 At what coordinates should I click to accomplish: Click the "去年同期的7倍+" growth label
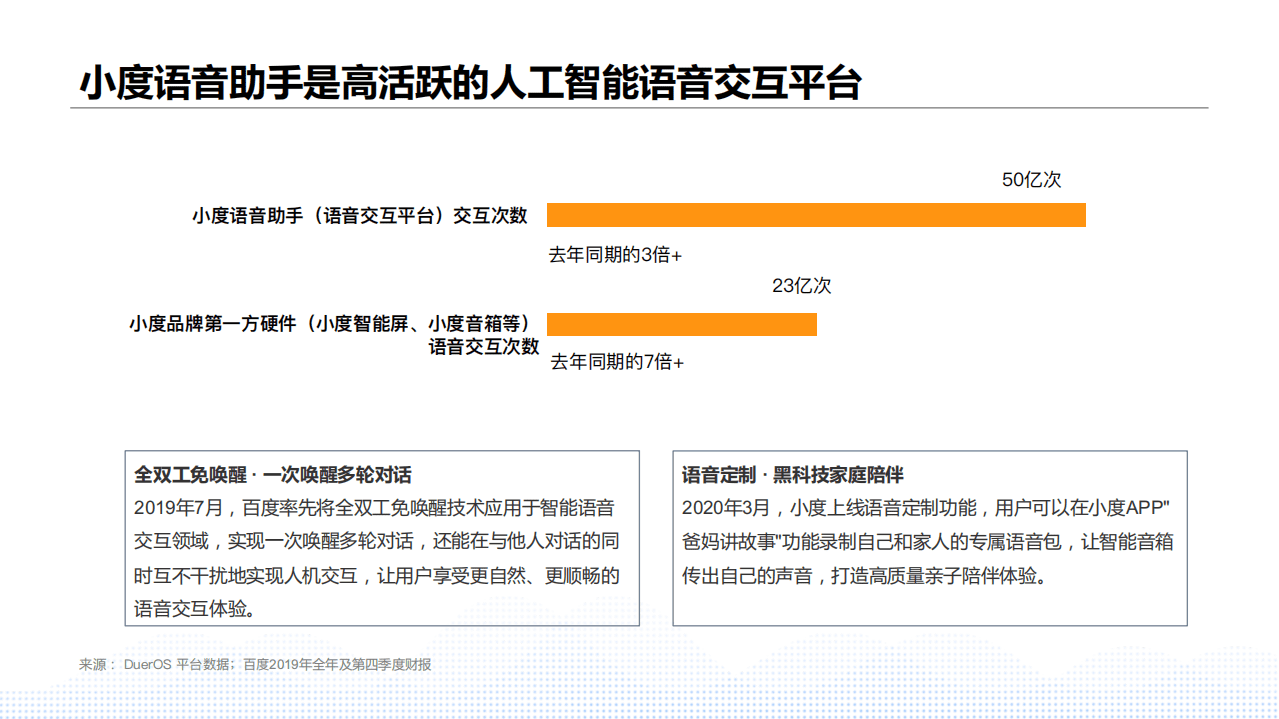coord(617,360)
